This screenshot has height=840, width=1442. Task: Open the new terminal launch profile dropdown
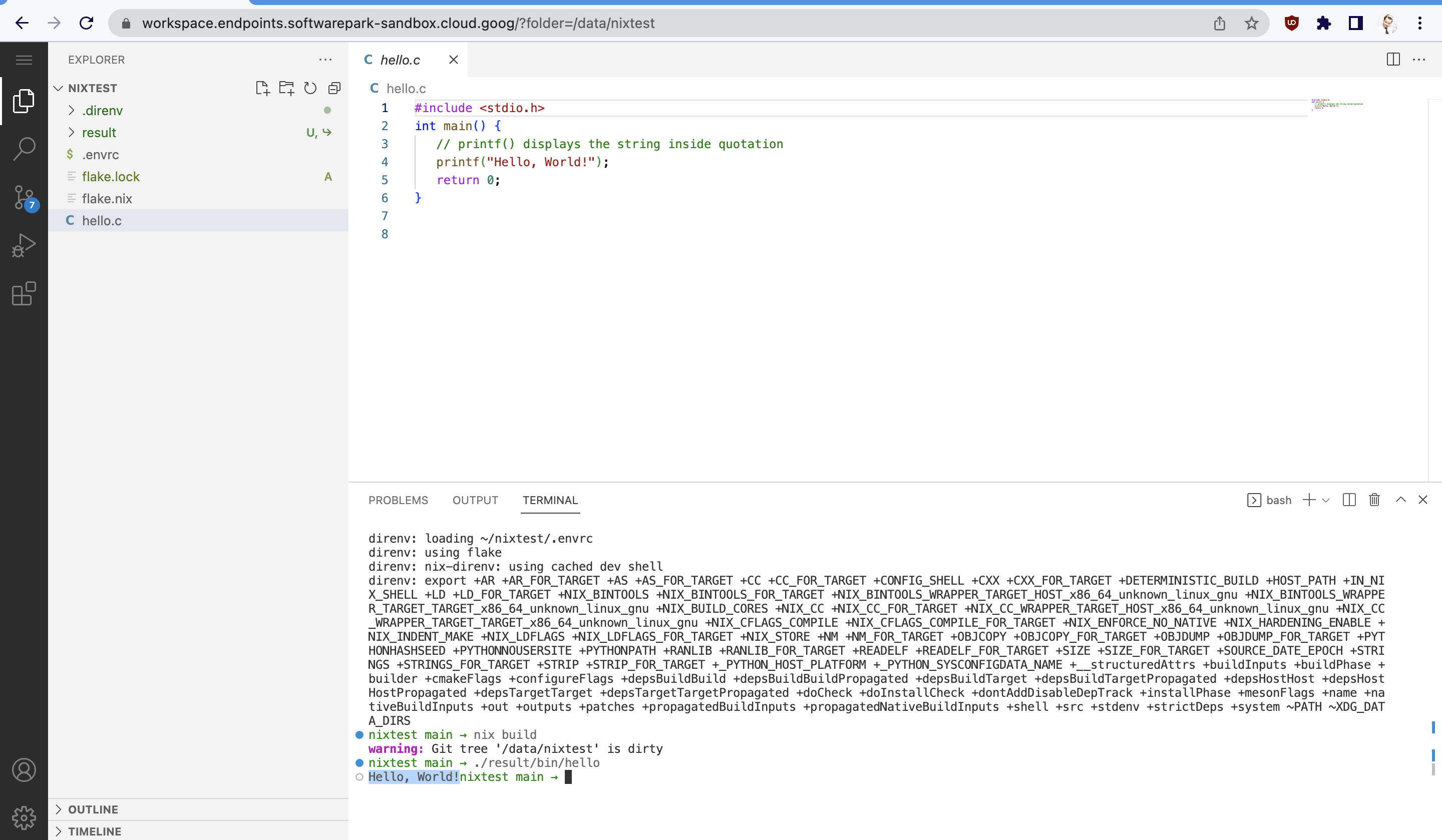(1326, 500)
